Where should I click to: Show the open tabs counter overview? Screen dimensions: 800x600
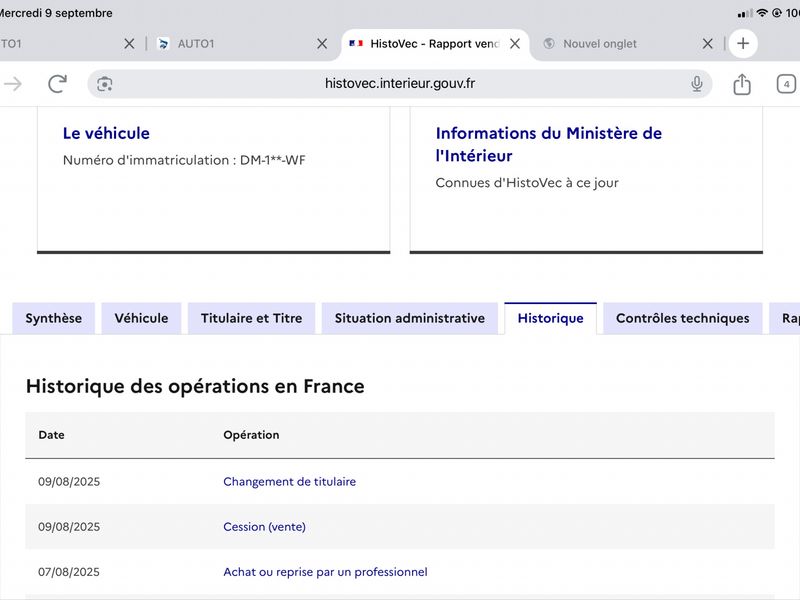786,84
